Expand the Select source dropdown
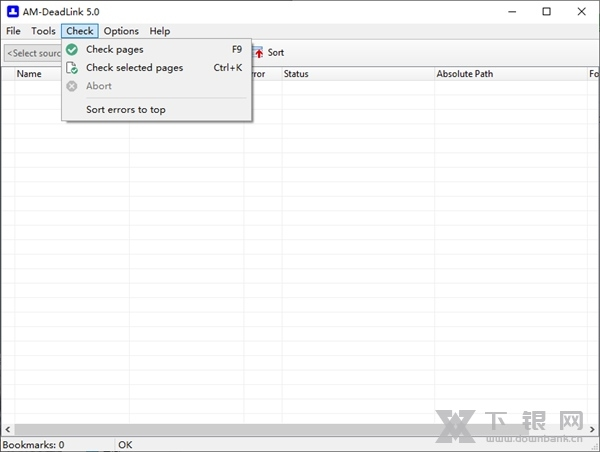 pos(33,53)
